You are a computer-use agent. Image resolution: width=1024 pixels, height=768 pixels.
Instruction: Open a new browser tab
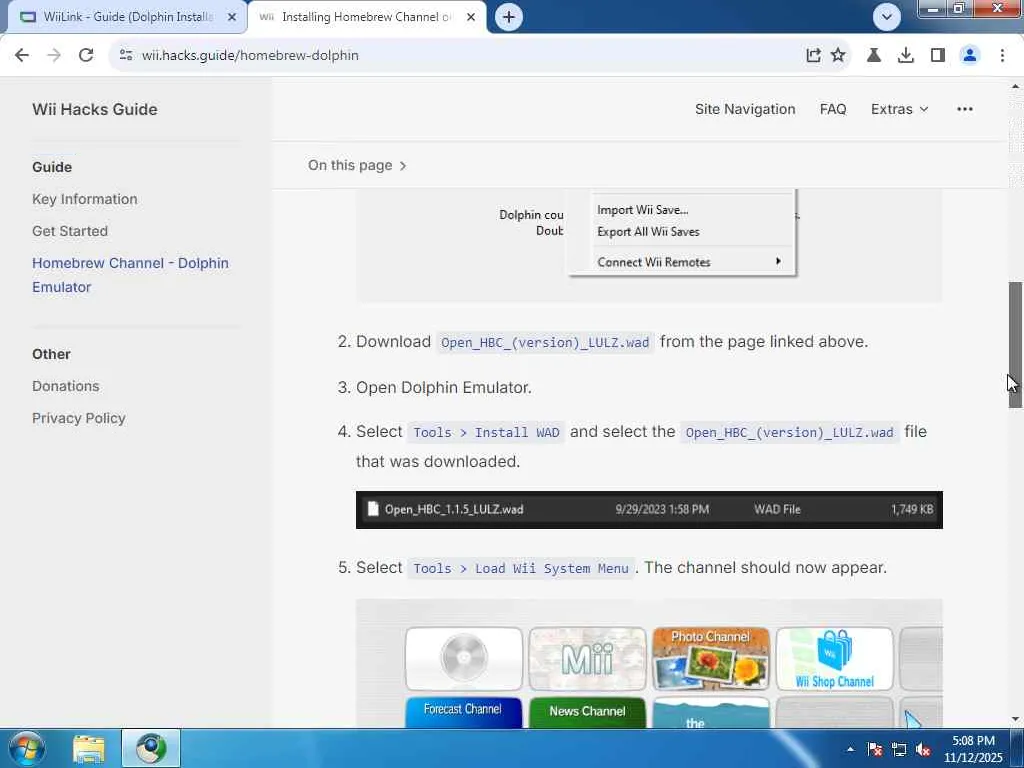509,17
